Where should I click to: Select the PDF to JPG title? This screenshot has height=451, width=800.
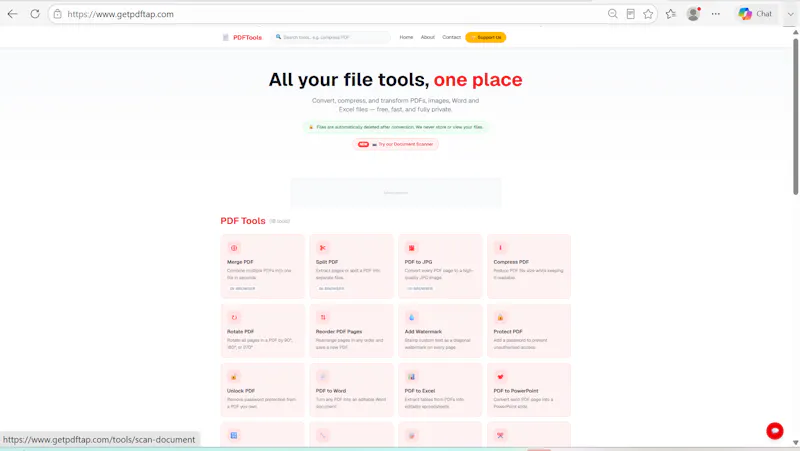(x=418, y=262)
